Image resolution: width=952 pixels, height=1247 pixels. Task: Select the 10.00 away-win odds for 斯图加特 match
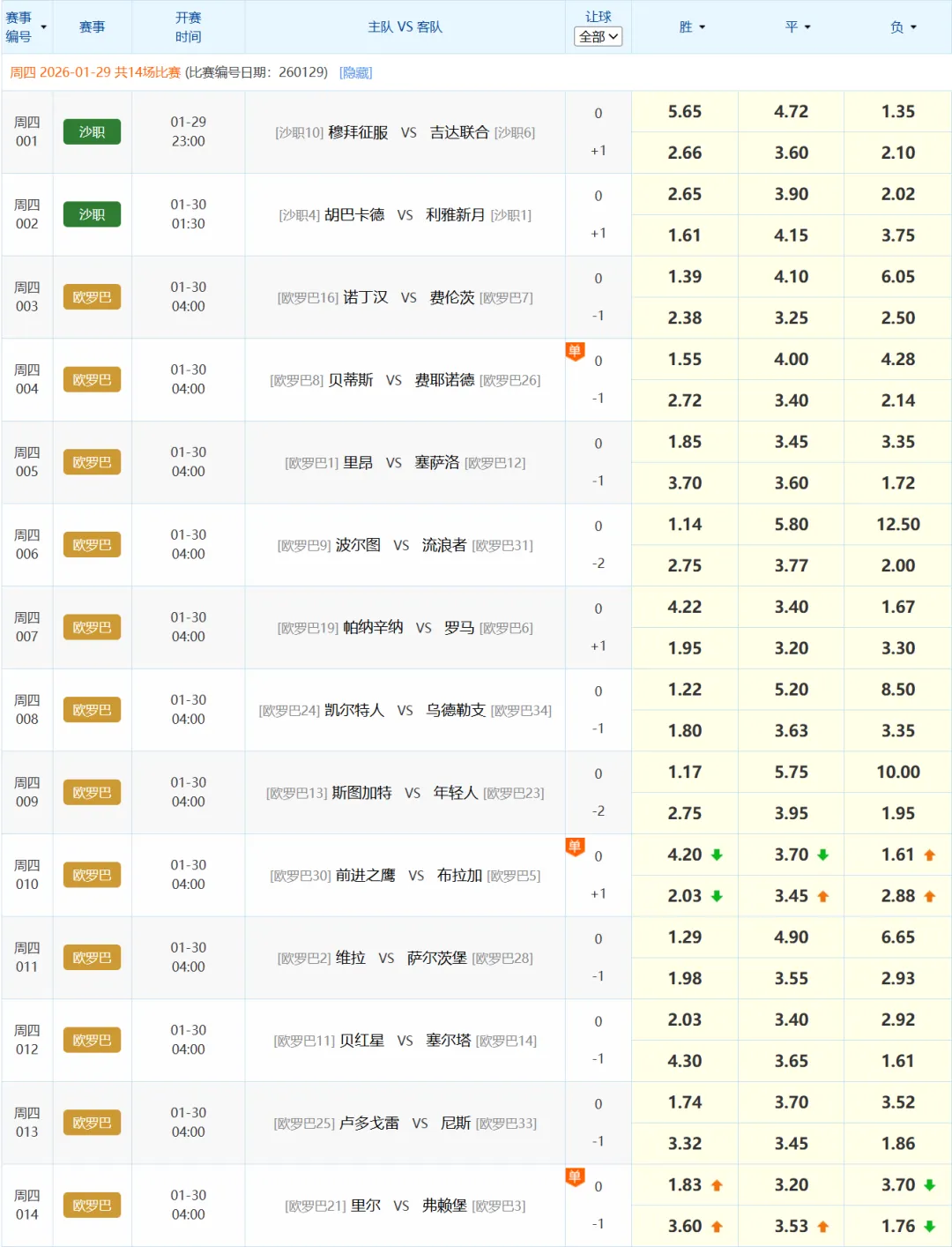[897, 773]
